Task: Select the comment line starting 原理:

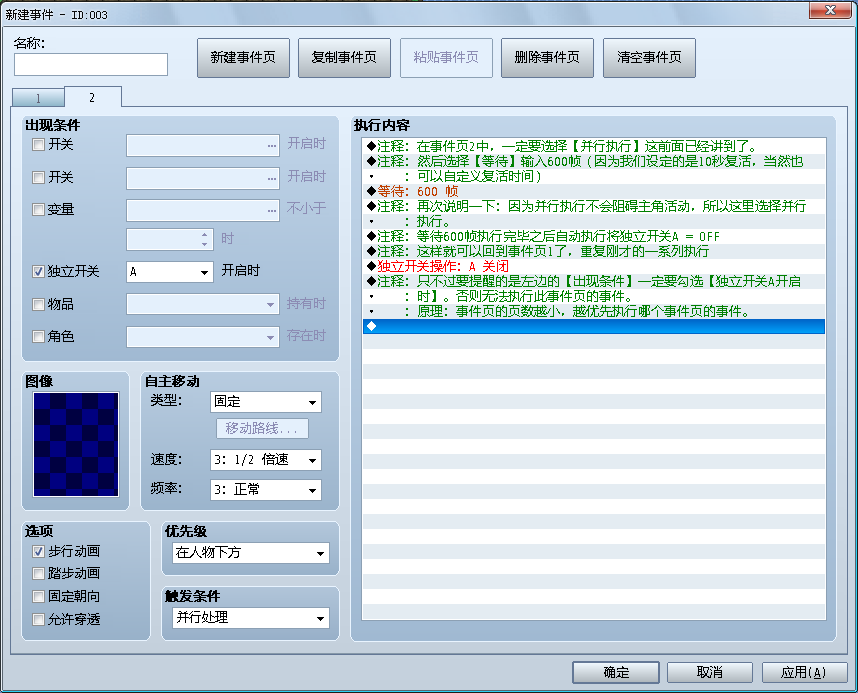Action: point(594,311)
